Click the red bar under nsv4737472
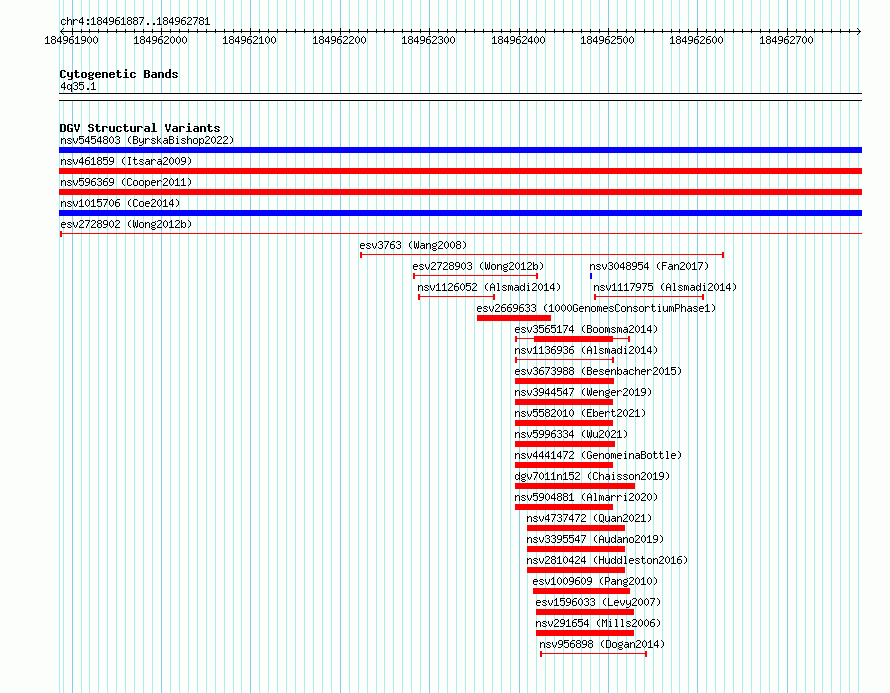The width and height of the screenshot is (890, 693). click(x=576, y=528)
